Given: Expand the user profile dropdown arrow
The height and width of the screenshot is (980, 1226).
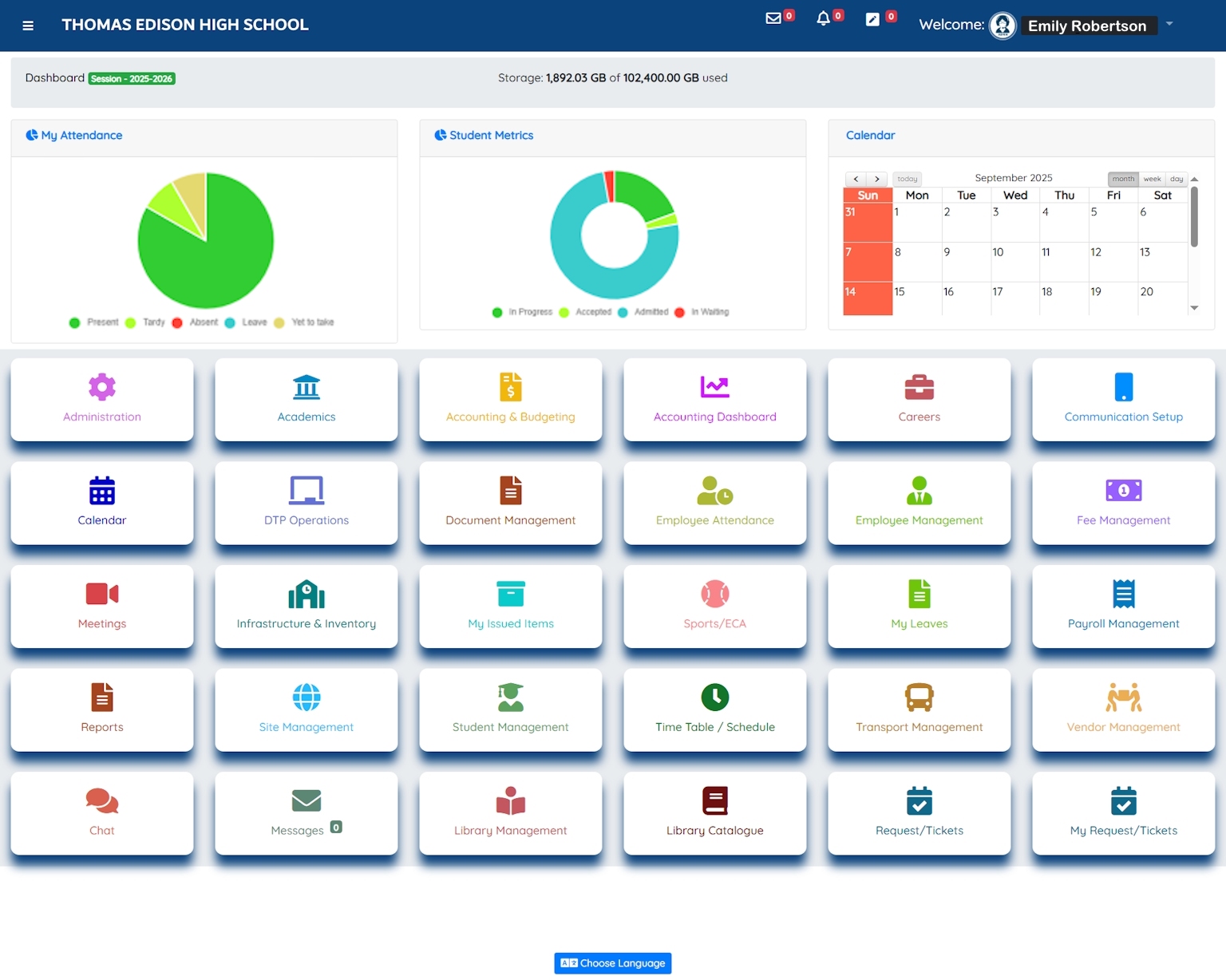Looking at the screenshot, I should pos(1169,25).
